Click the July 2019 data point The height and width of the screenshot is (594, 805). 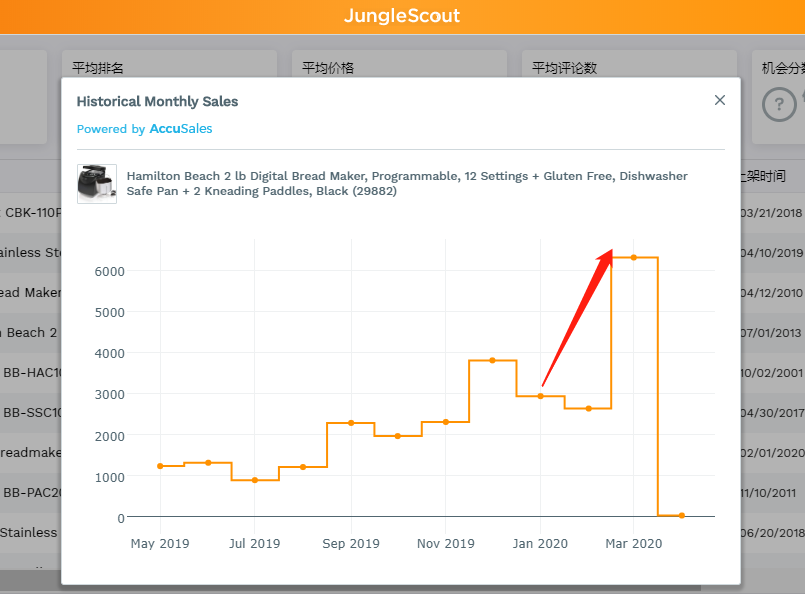pyautogui.click(x=255, y=480)
